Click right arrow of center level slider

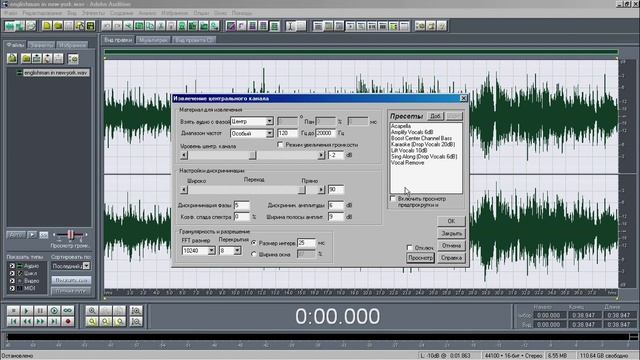(x=321, y=155)
